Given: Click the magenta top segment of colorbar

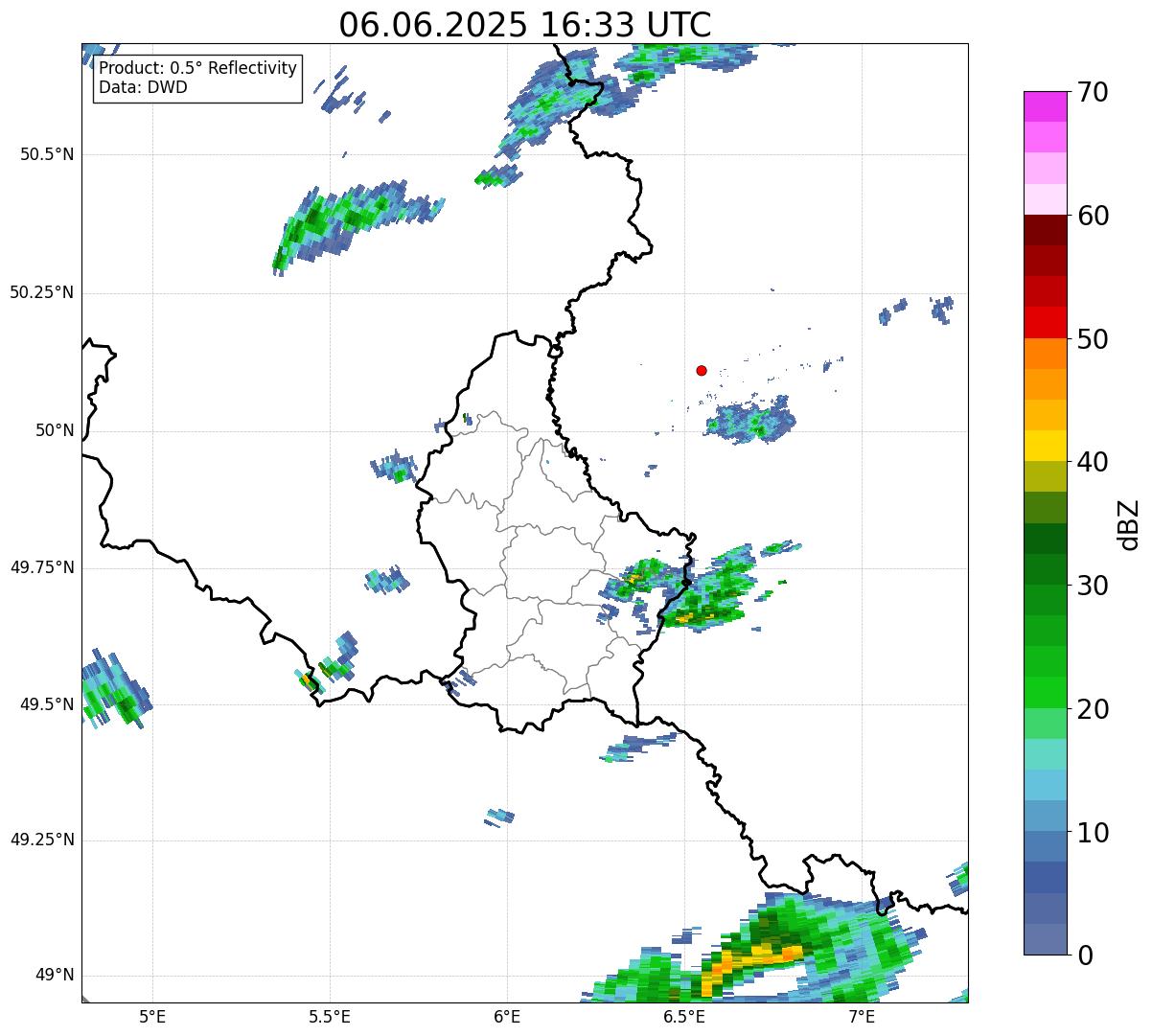Looking at the screenshot, I should tap(1045, 106).
